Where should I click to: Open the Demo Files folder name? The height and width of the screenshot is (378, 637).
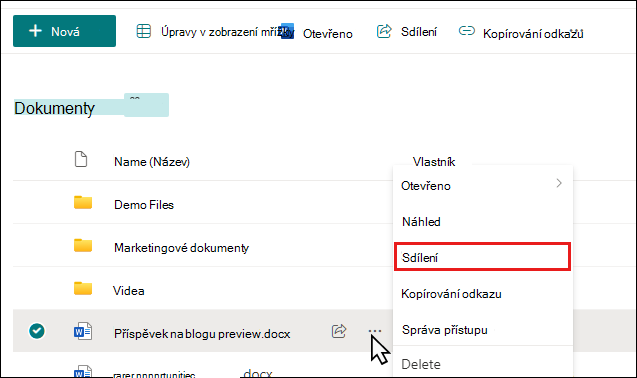[144, 204]
